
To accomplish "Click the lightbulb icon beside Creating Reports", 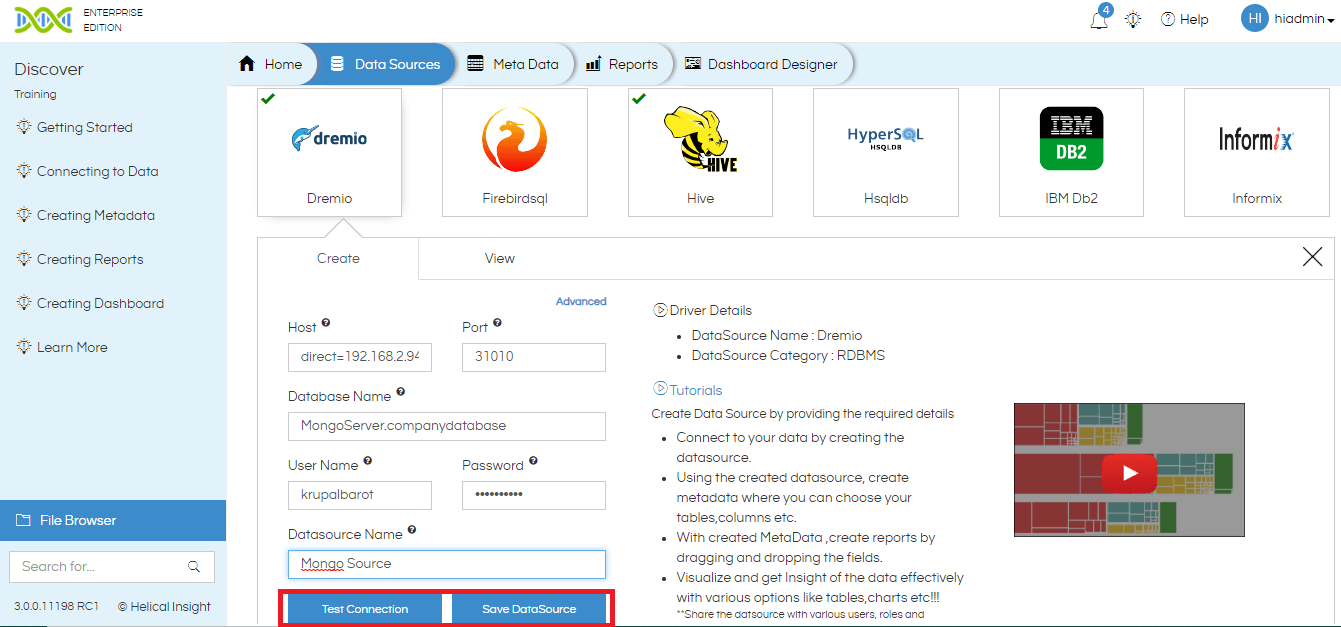I will coord(24,259).
